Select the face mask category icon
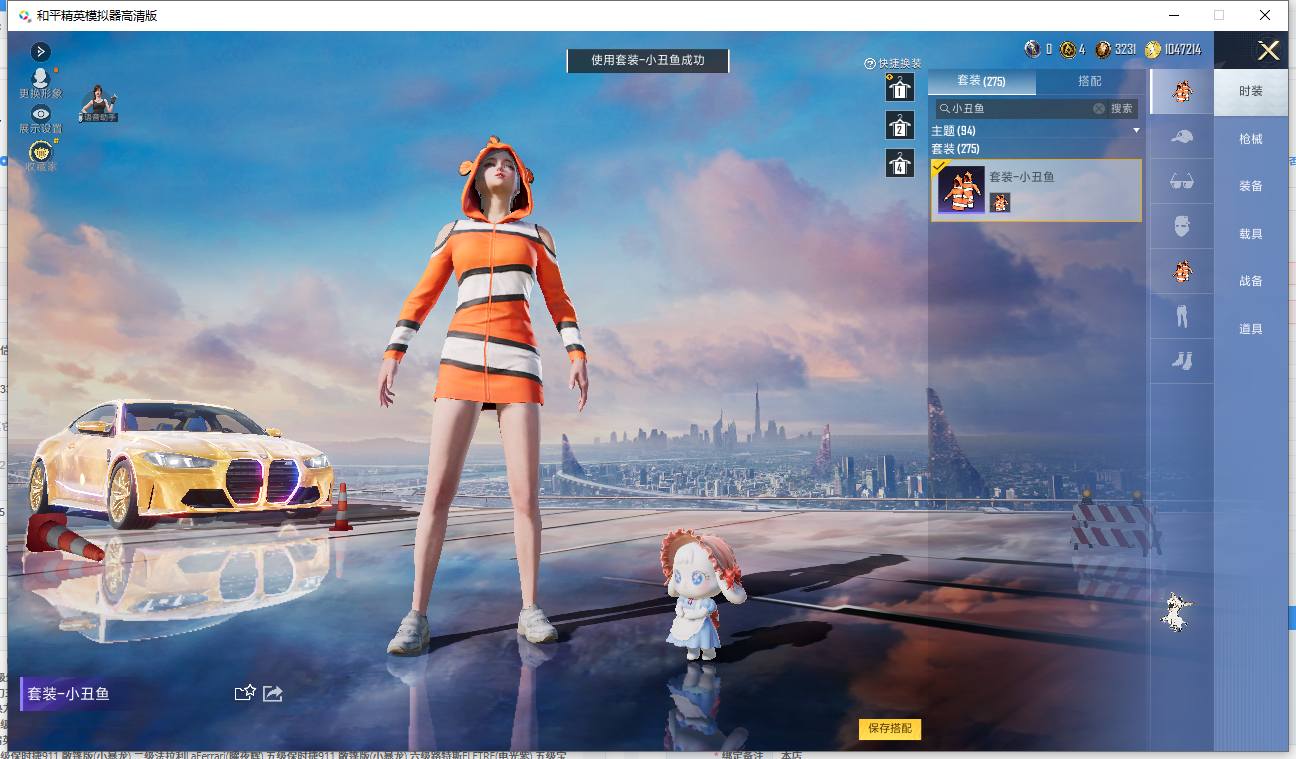 pyautogui.click(x=1182, y=226)
